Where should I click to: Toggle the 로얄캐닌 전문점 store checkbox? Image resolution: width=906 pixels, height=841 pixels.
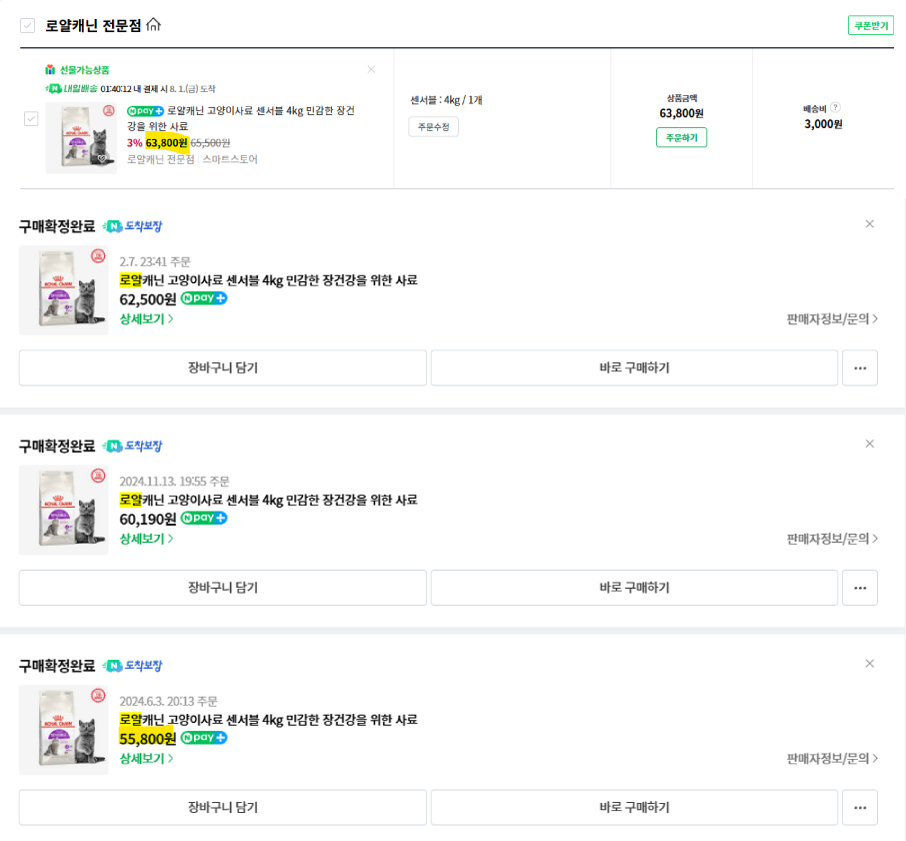point(28,26)
